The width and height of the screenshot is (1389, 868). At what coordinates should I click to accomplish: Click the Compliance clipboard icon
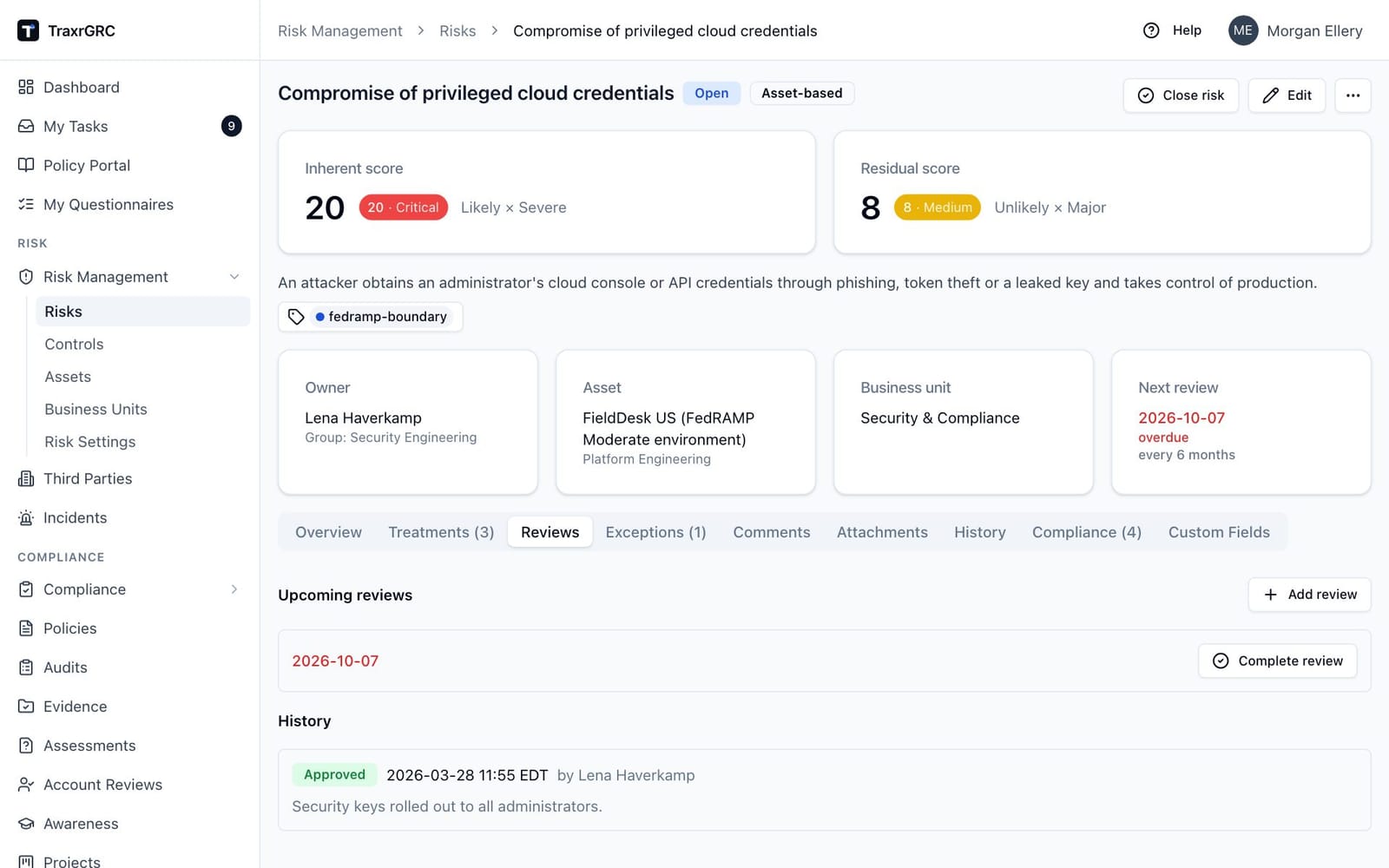point(26,589)
